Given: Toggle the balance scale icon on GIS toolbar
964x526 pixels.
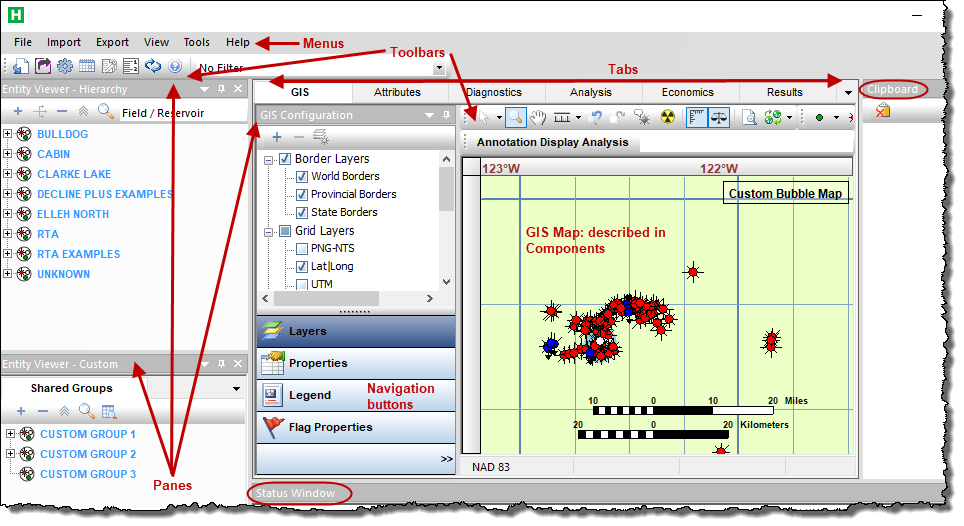Looking at the screenshot, I should point(719,117).
